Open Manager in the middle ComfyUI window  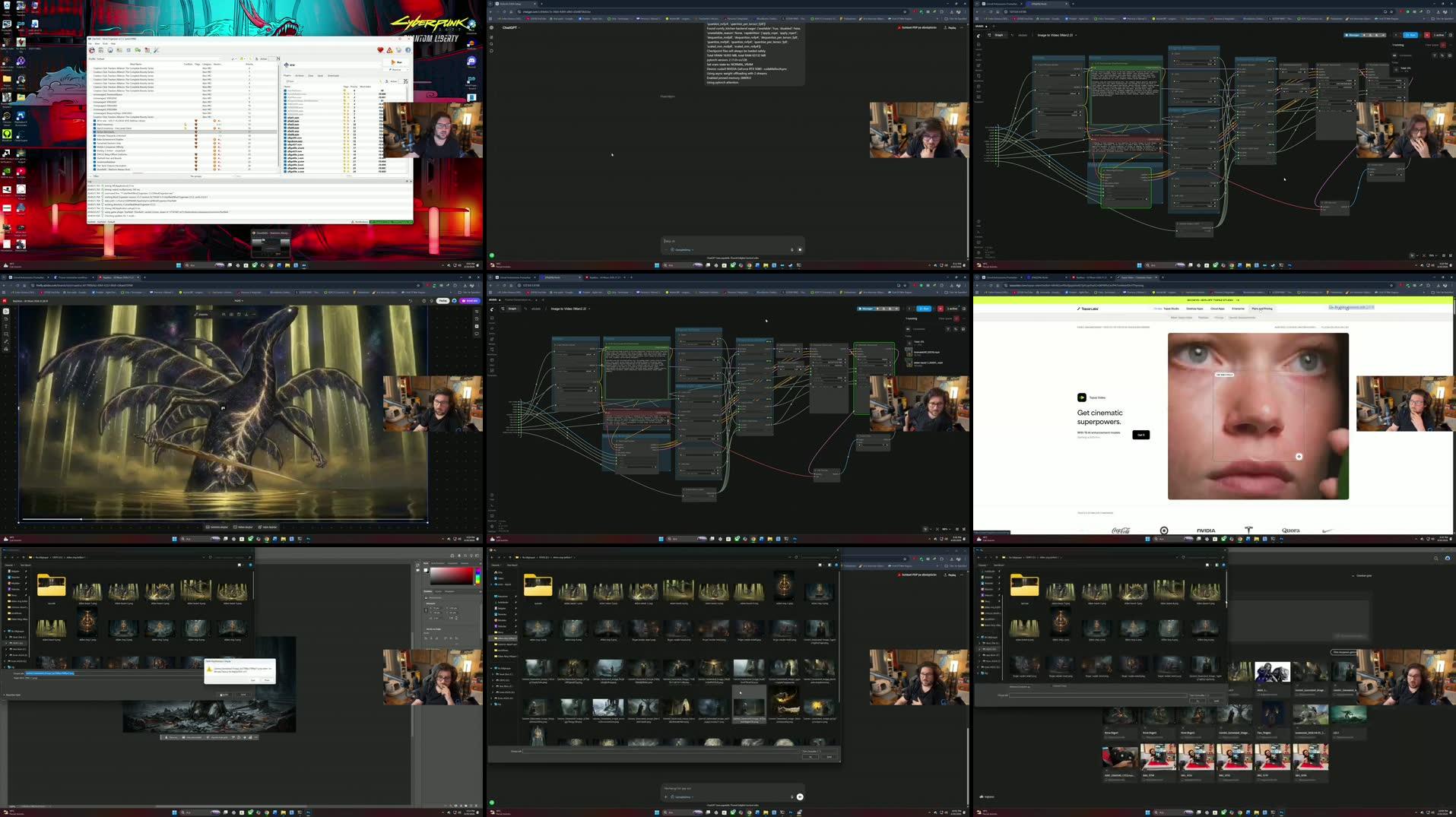(x=866, y=309)
